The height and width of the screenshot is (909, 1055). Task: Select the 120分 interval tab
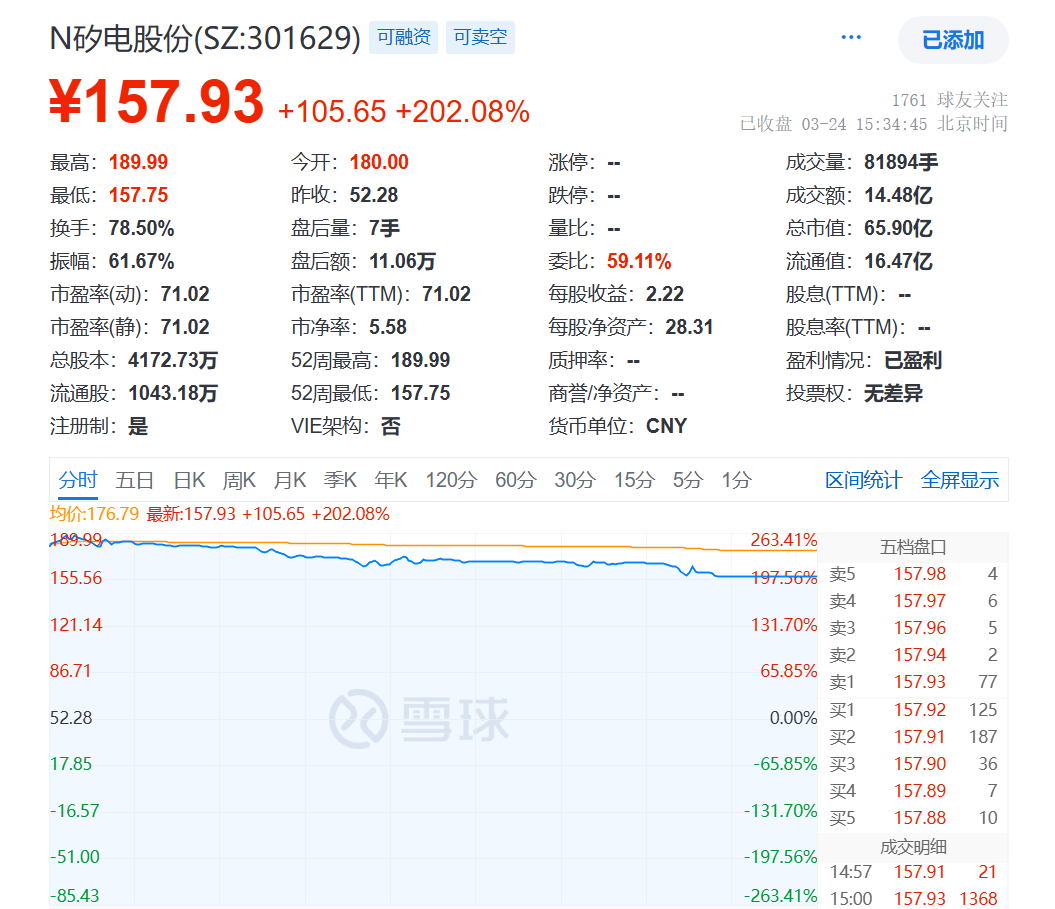pyautogui.click(x=451, y=480)
